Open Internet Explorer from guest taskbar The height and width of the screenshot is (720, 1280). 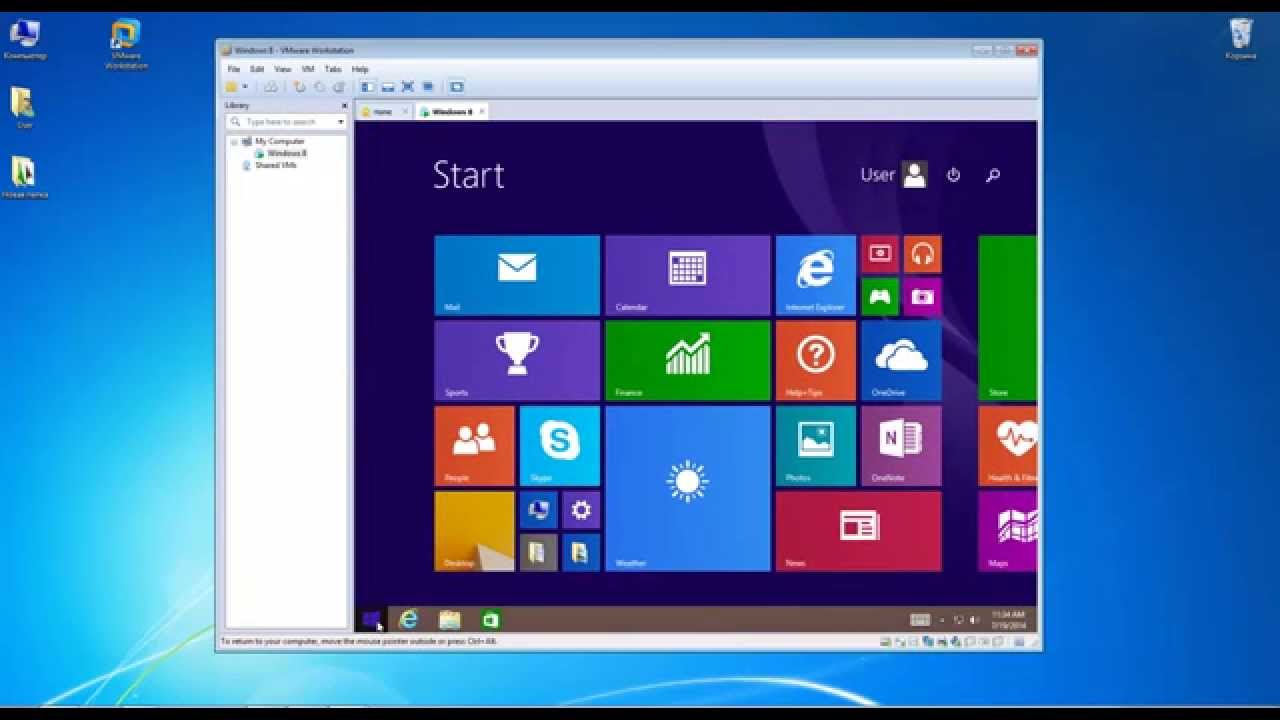408,620
